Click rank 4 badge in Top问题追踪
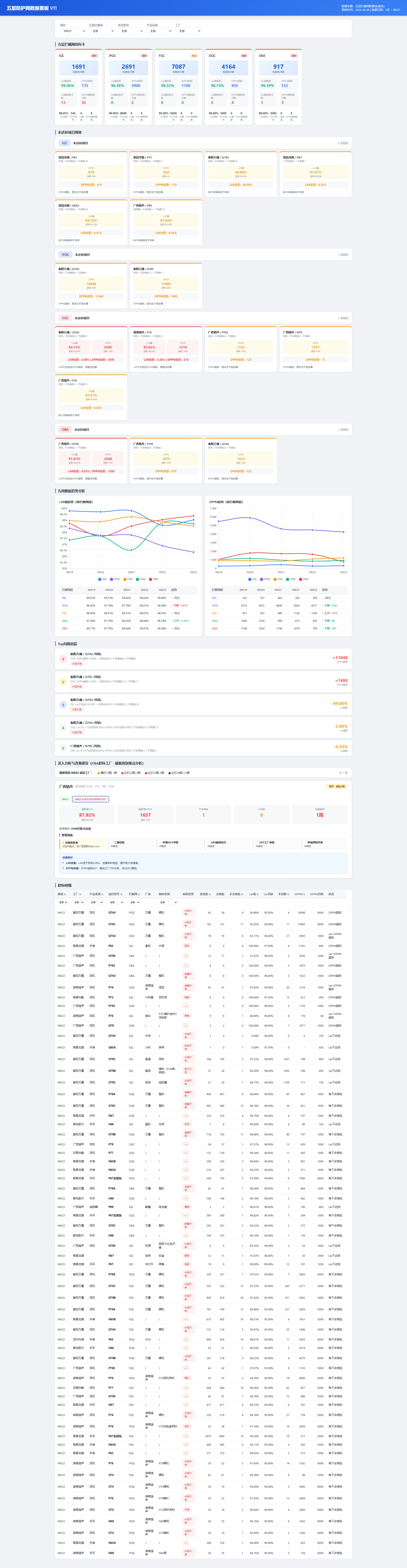The image size is (407, 1568). 63,727
